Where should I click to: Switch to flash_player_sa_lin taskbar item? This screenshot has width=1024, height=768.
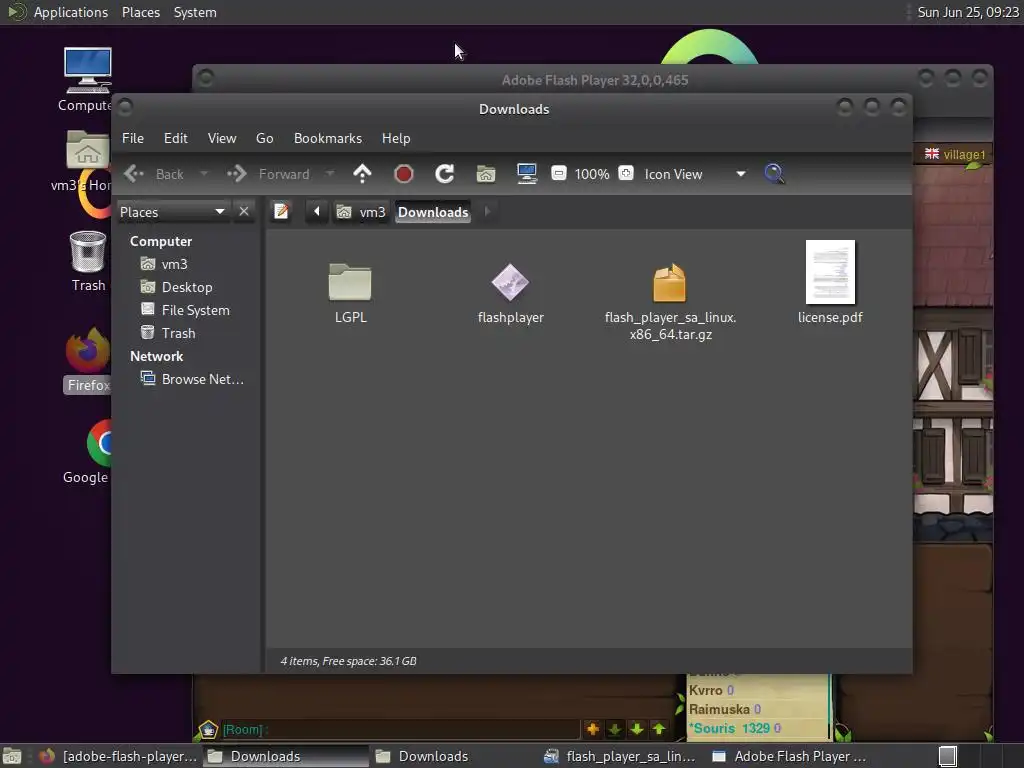click(619, 756)
